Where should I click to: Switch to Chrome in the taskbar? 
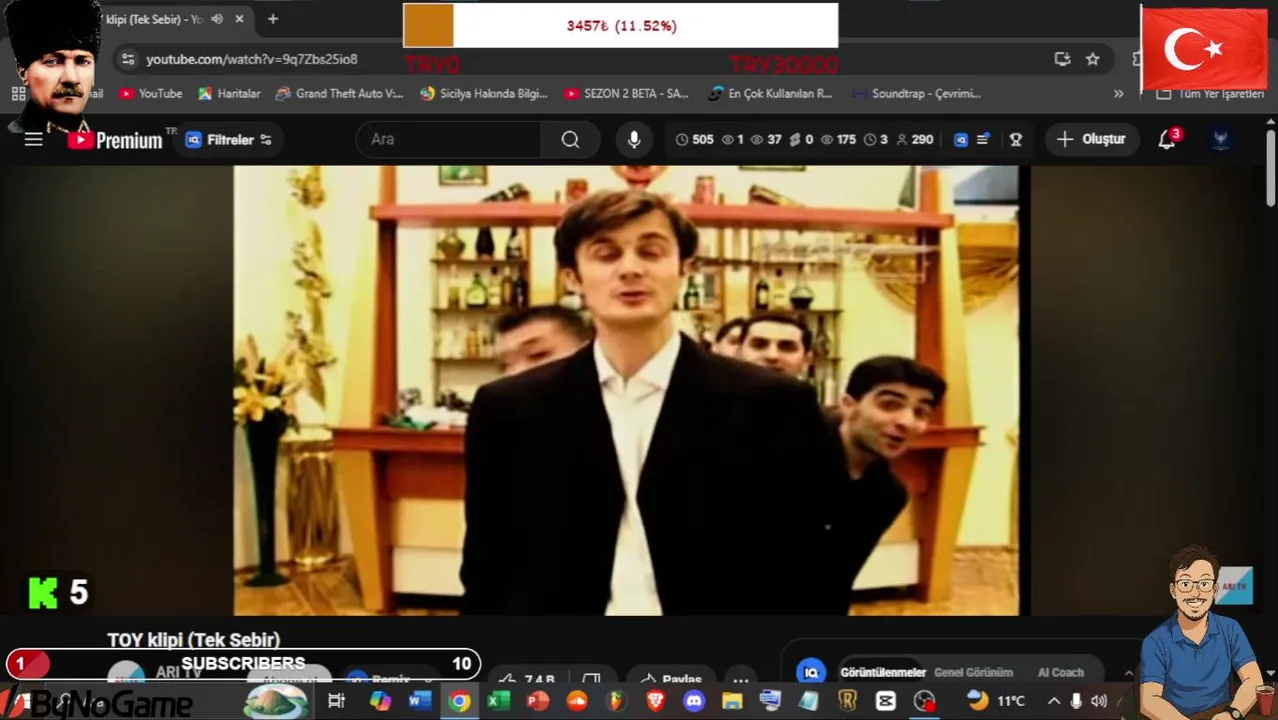459,701
